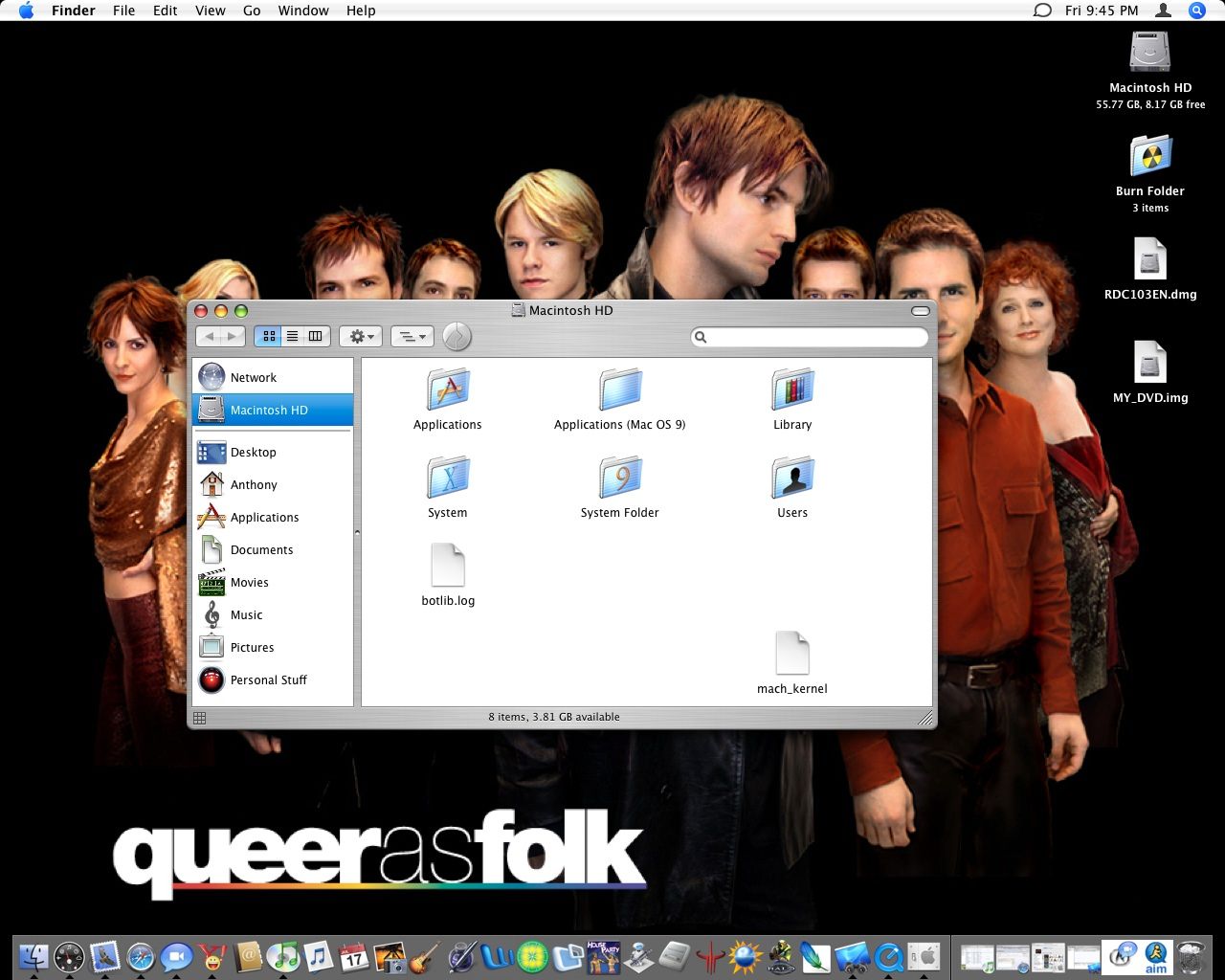Open Spotlight search in menu bar

[x=1196, y=11]
